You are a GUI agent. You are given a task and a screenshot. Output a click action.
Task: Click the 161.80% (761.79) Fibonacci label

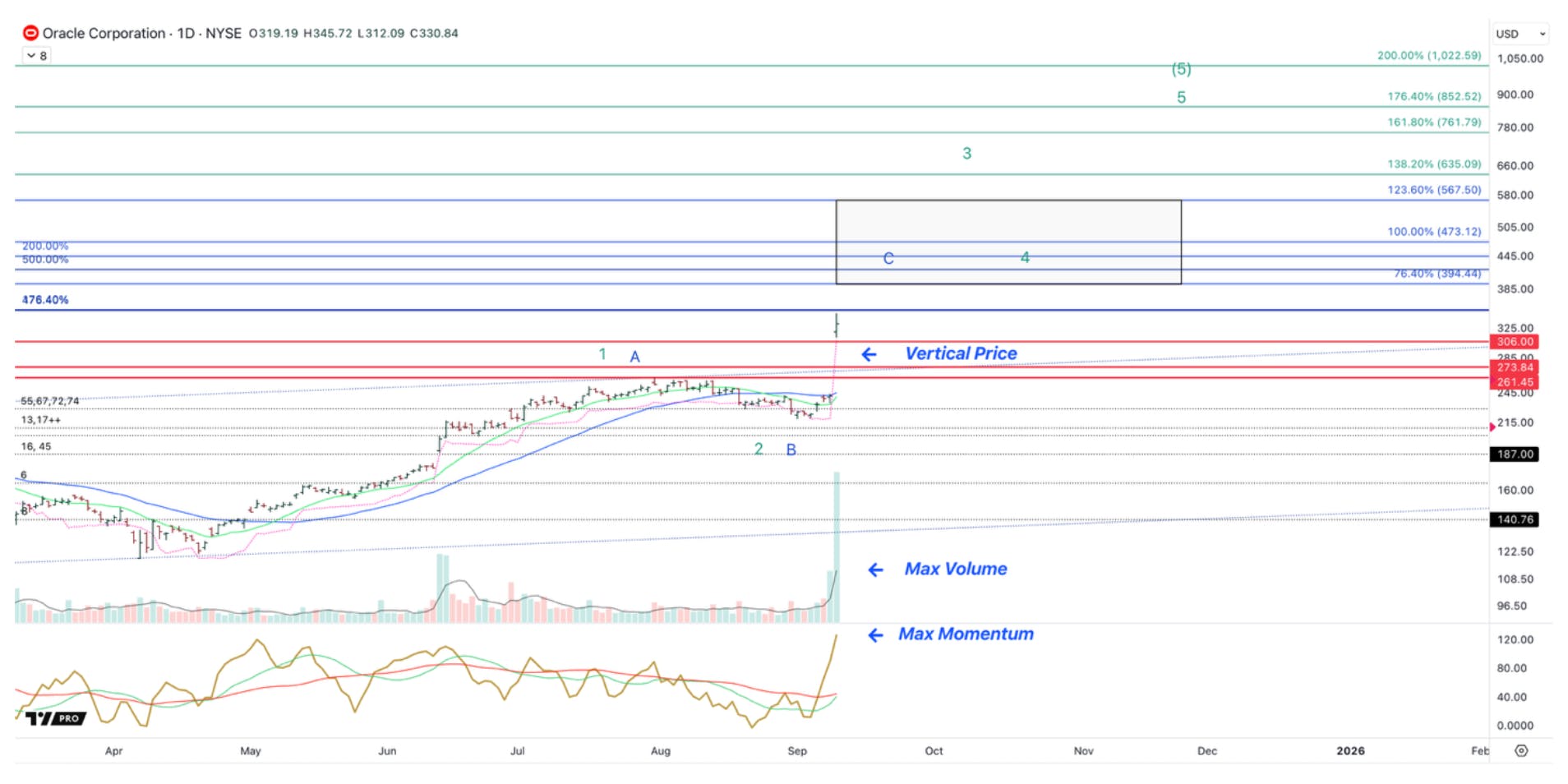click(x=1434, y=122)
